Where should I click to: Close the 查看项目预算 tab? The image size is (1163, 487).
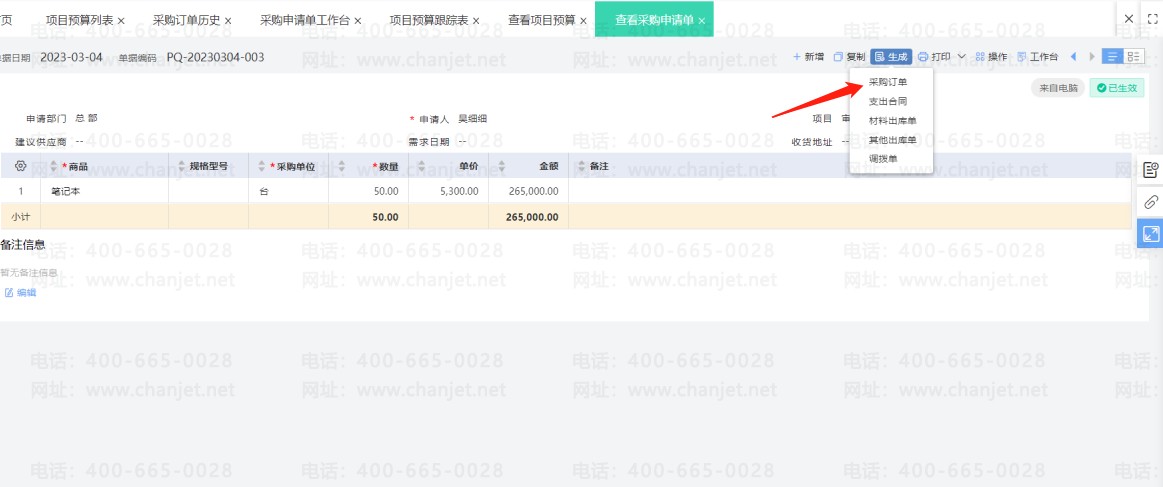(x=584, y=21)
